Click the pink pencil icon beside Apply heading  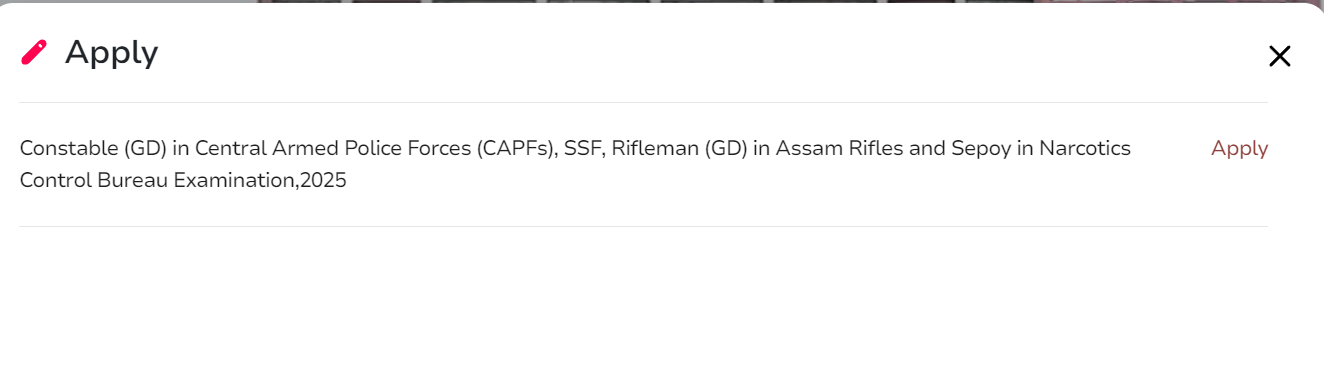coord(34,52)
